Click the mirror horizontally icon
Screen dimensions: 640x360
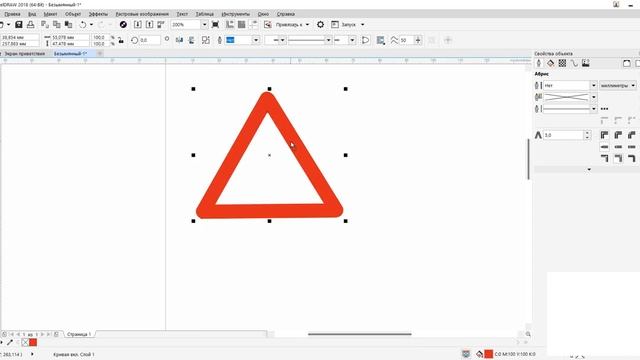[179, 40]
